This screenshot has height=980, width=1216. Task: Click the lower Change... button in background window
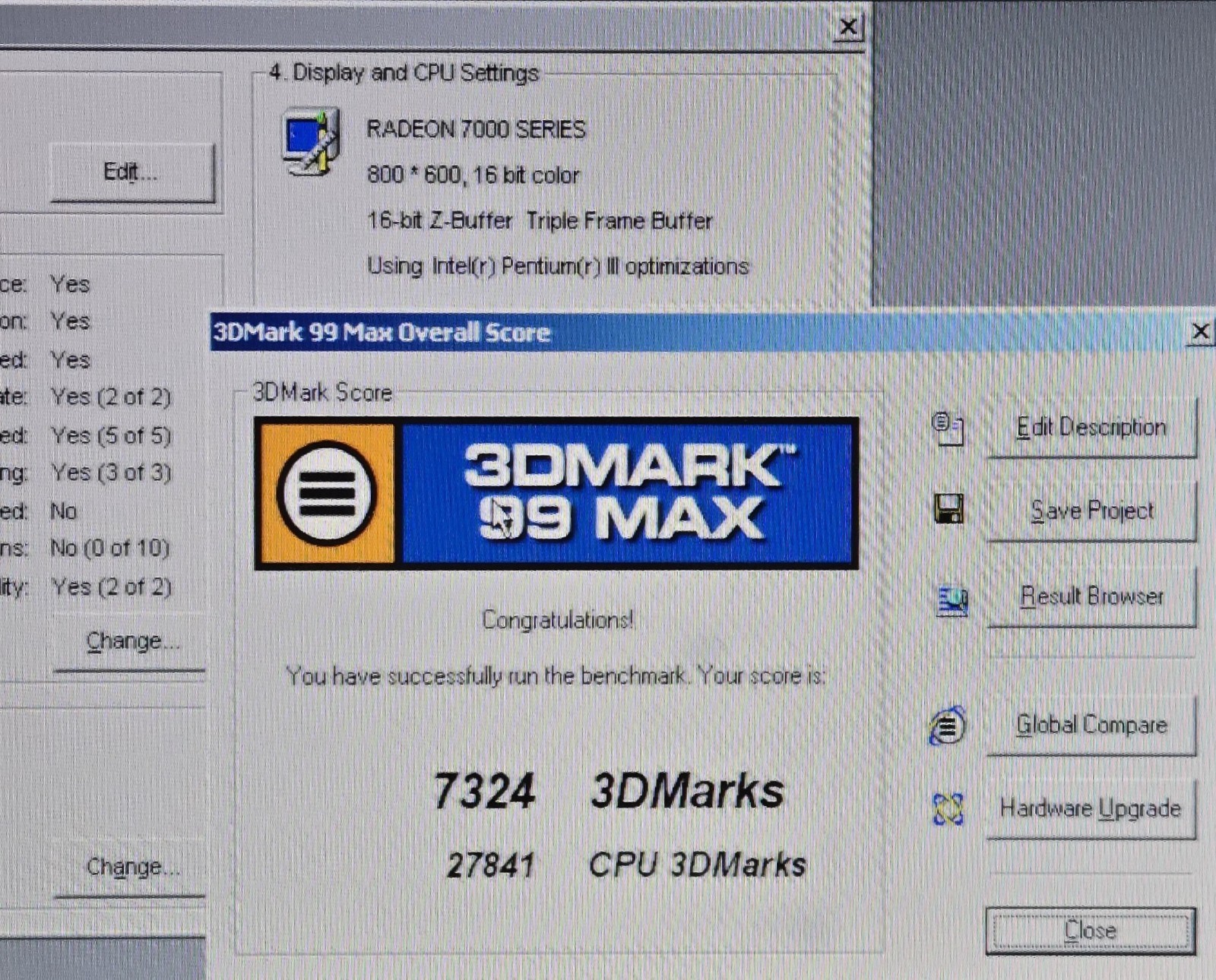pyautogui.click(x=130, y=867)
